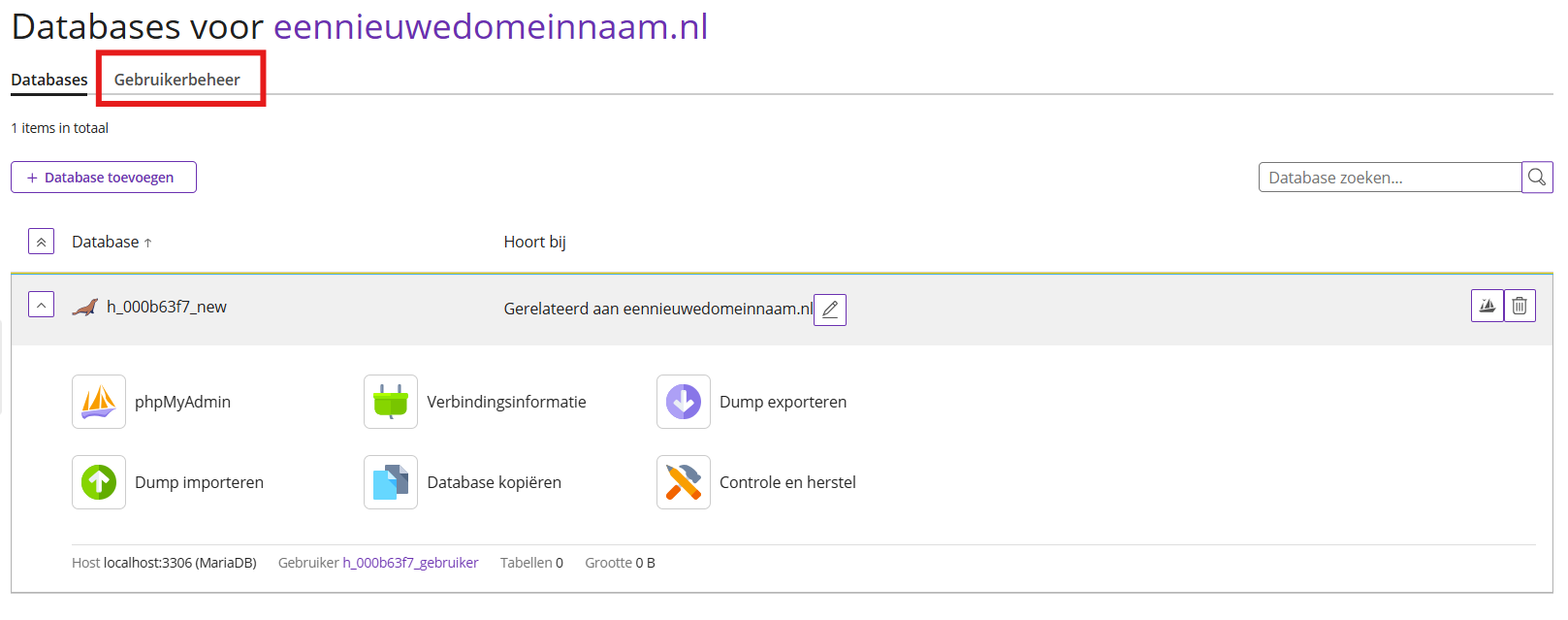Click the phpMyAdmin shortcut button in database row
This screenshot has width=1568, height=620.
pos(1487,306)
